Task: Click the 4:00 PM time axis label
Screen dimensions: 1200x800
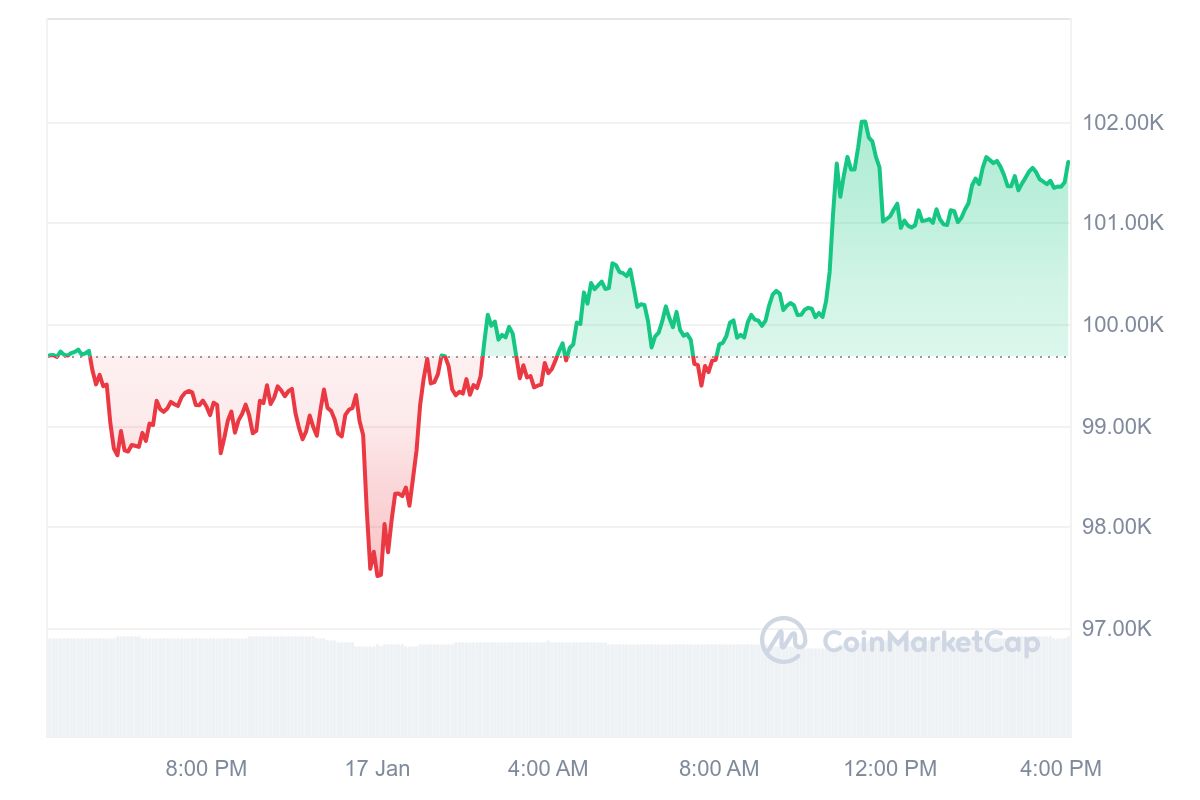Action: tap(1060, 768)
